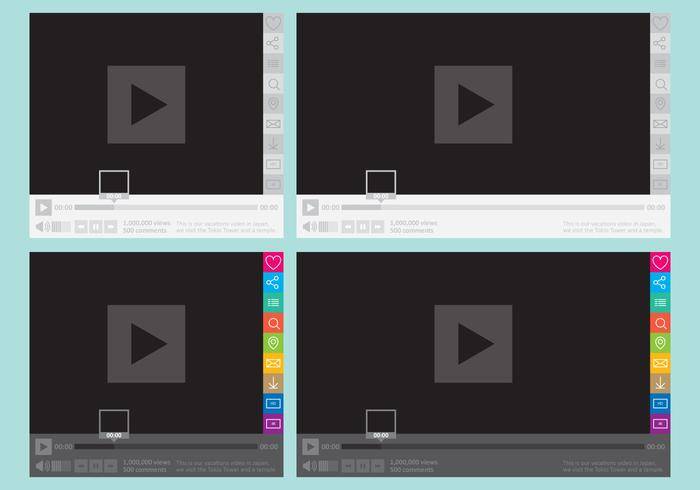Click the heart icon in top-left player sidebar
Viewport: 700px width, 490px height.
click(x=273, y=23)
